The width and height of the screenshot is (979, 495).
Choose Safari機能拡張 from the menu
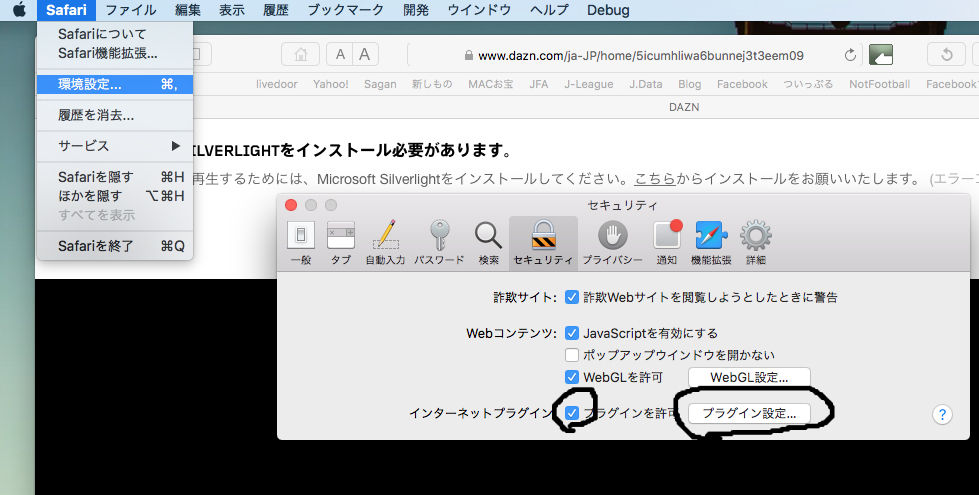[x=115, y=53]
